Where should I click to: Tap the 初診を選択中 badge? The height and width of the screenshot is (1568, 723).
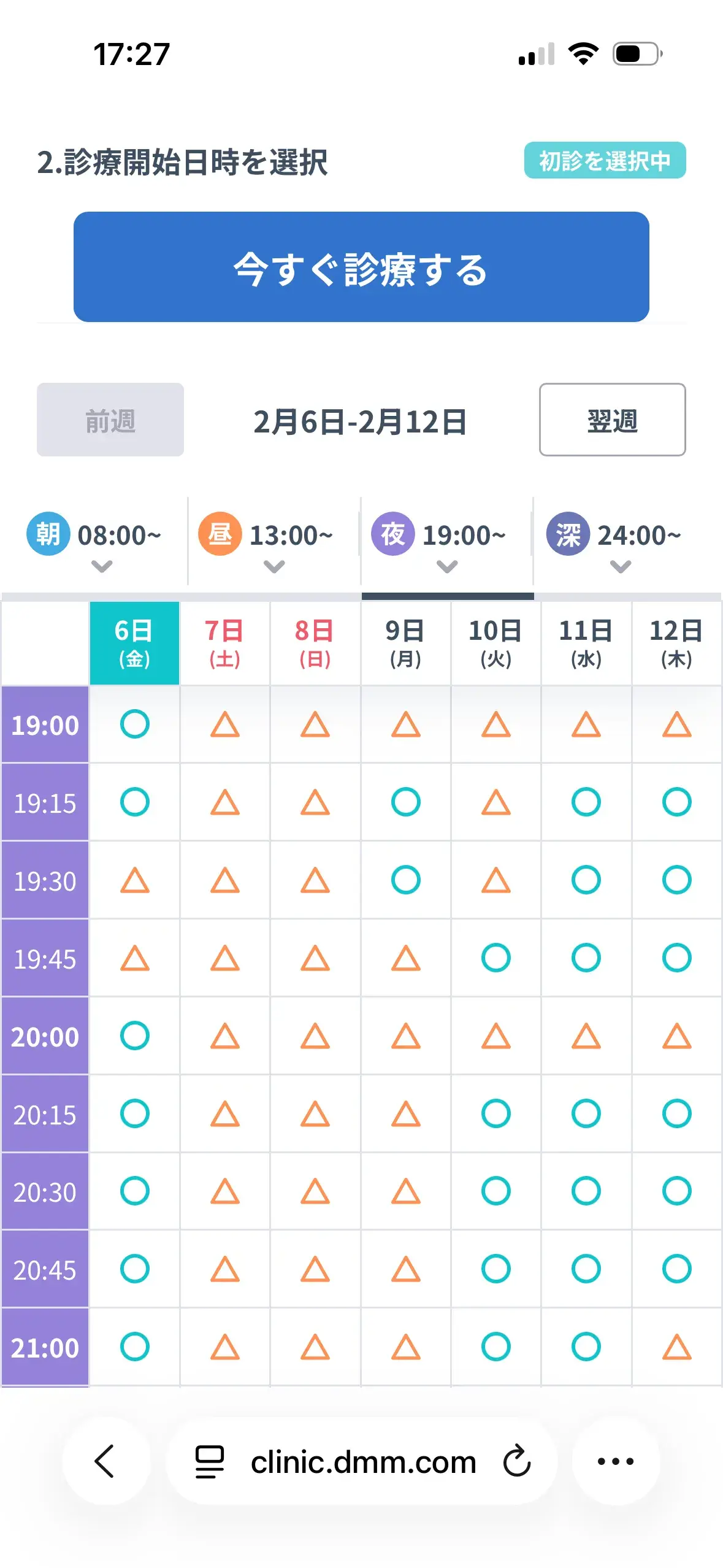point(605,161)
